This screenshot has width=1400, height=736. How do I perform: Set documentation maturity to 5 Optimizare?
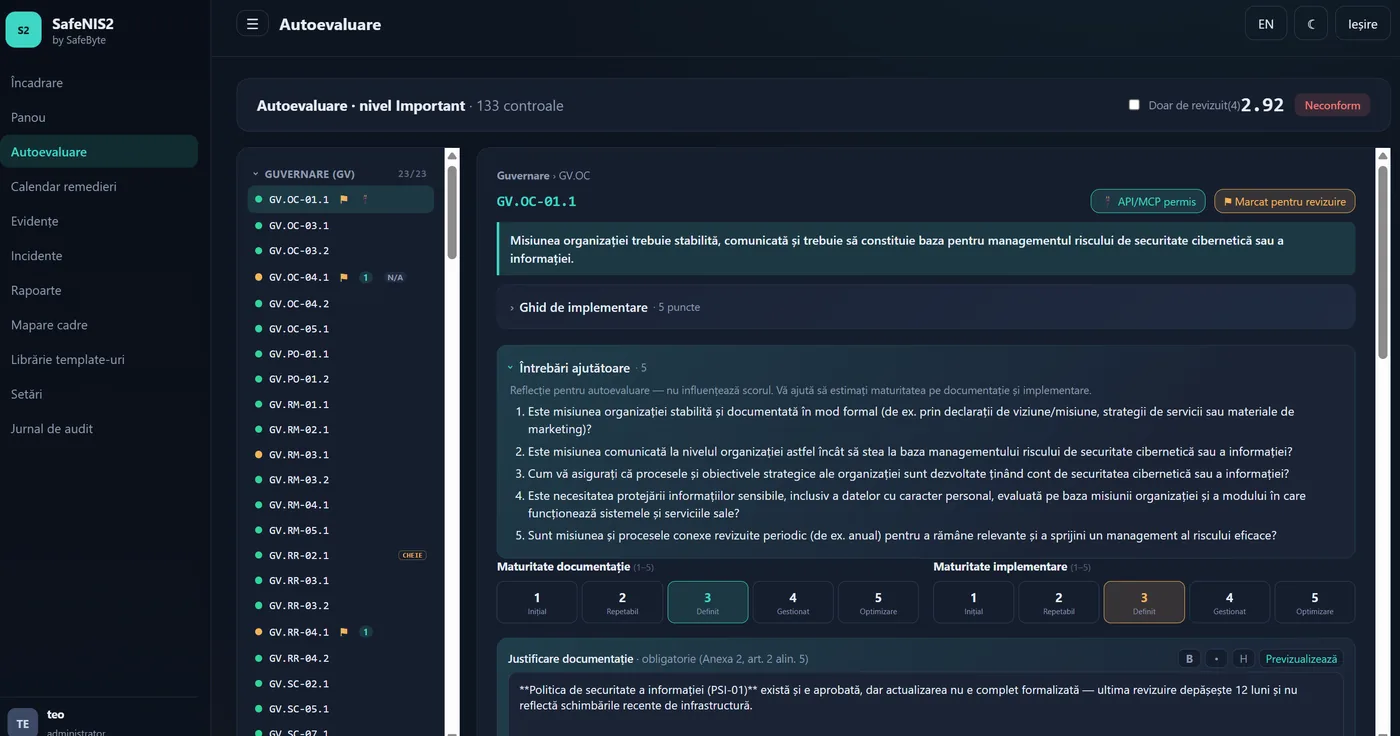[x=878, y=602]
